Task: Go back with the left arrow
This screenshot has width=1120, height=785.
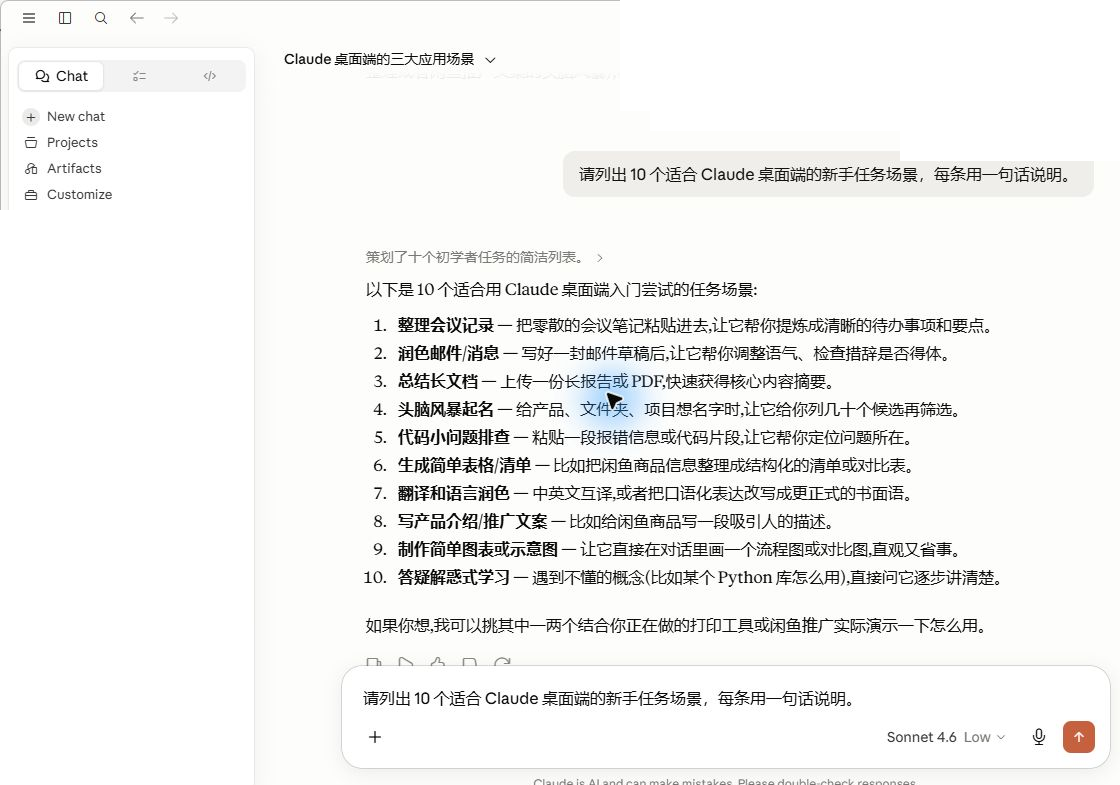Action: (x=136, y=18)
